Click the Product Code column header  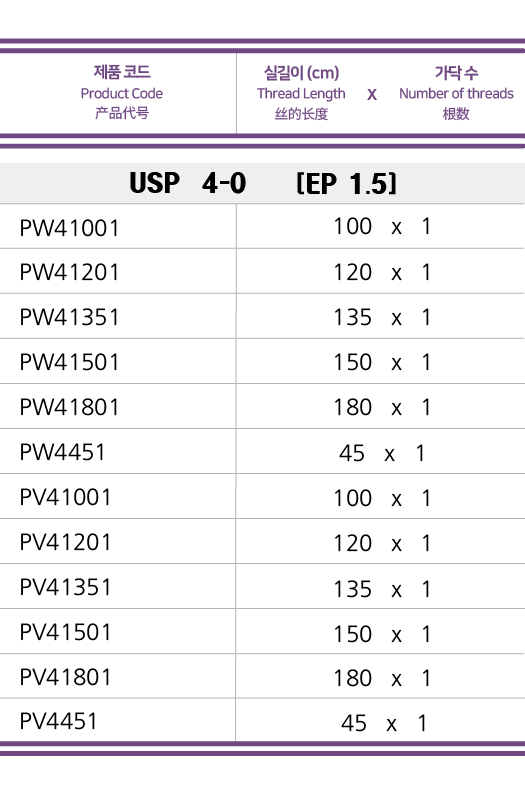[x=121, y=93]
